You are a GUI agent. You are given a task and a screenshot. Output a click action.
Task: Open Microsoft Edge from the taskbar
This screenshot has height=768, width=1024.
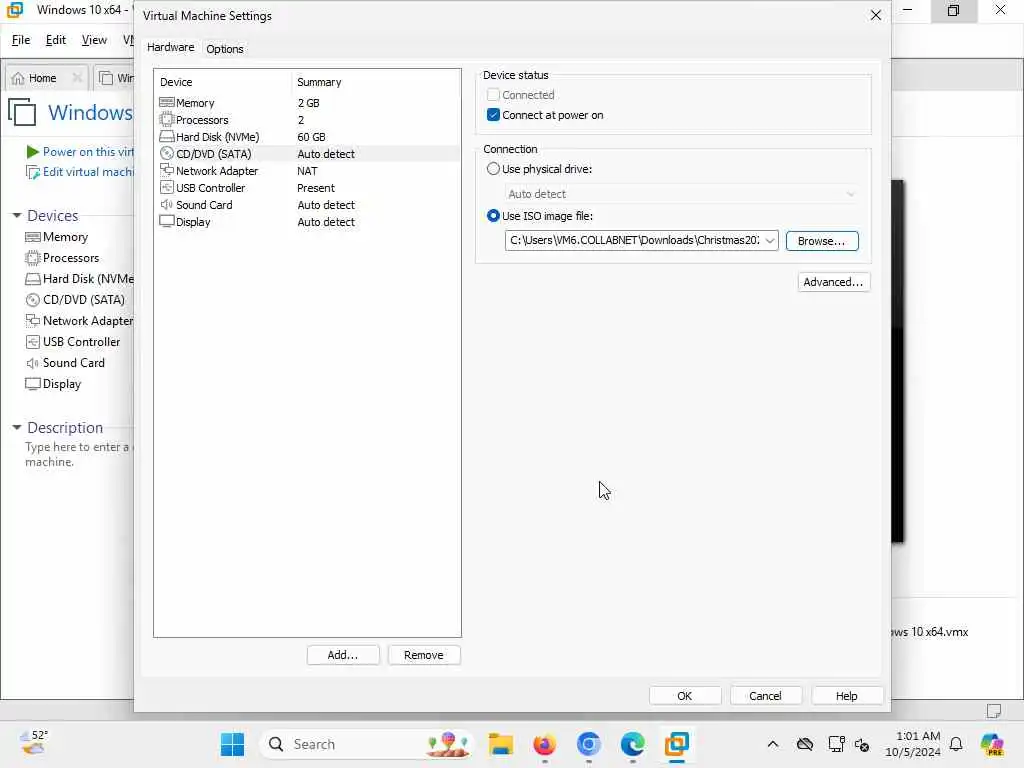click(632, 744)
